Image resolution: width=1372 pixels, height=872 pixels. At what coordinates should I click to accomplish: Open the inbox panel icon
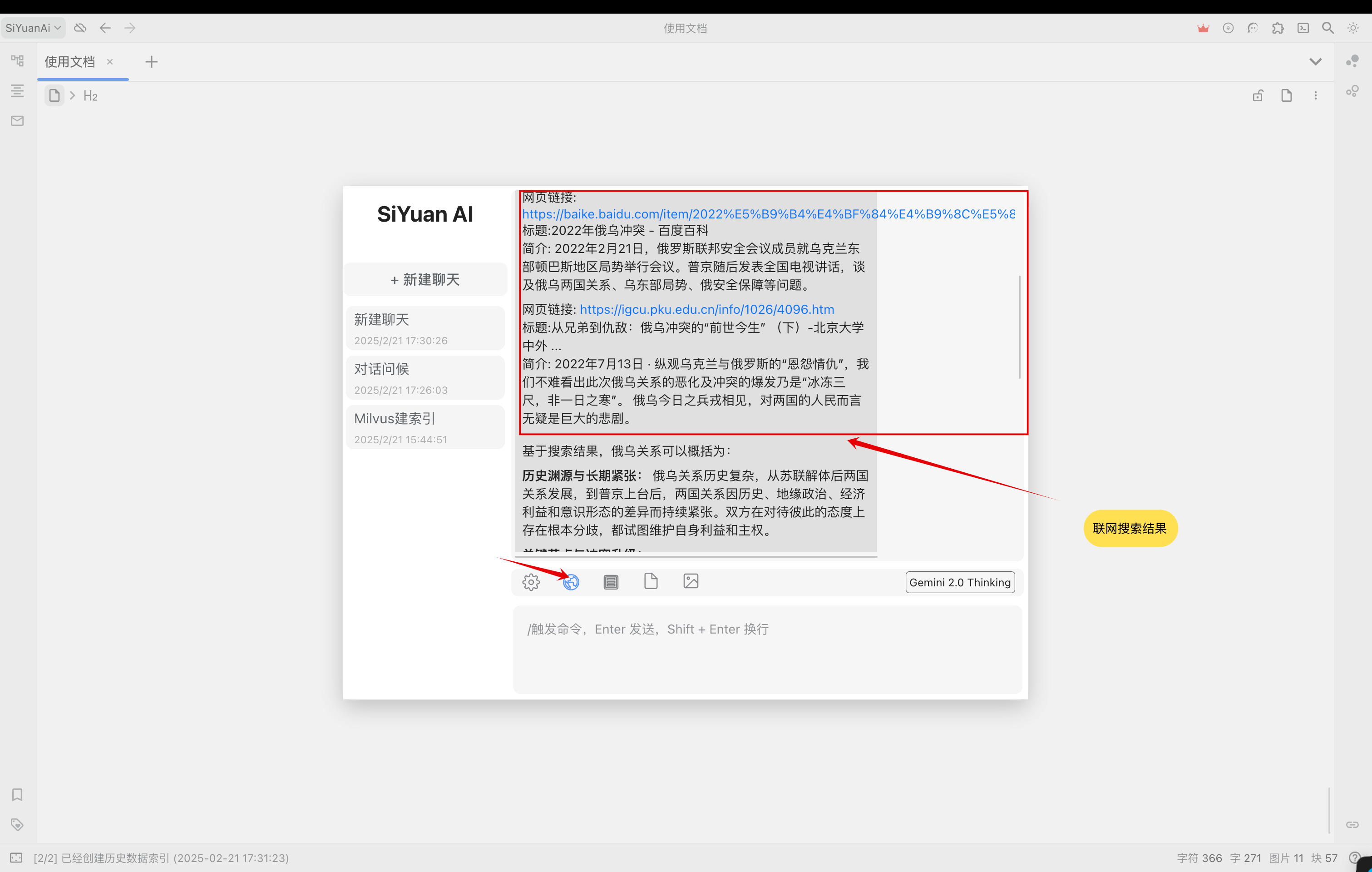16,121
